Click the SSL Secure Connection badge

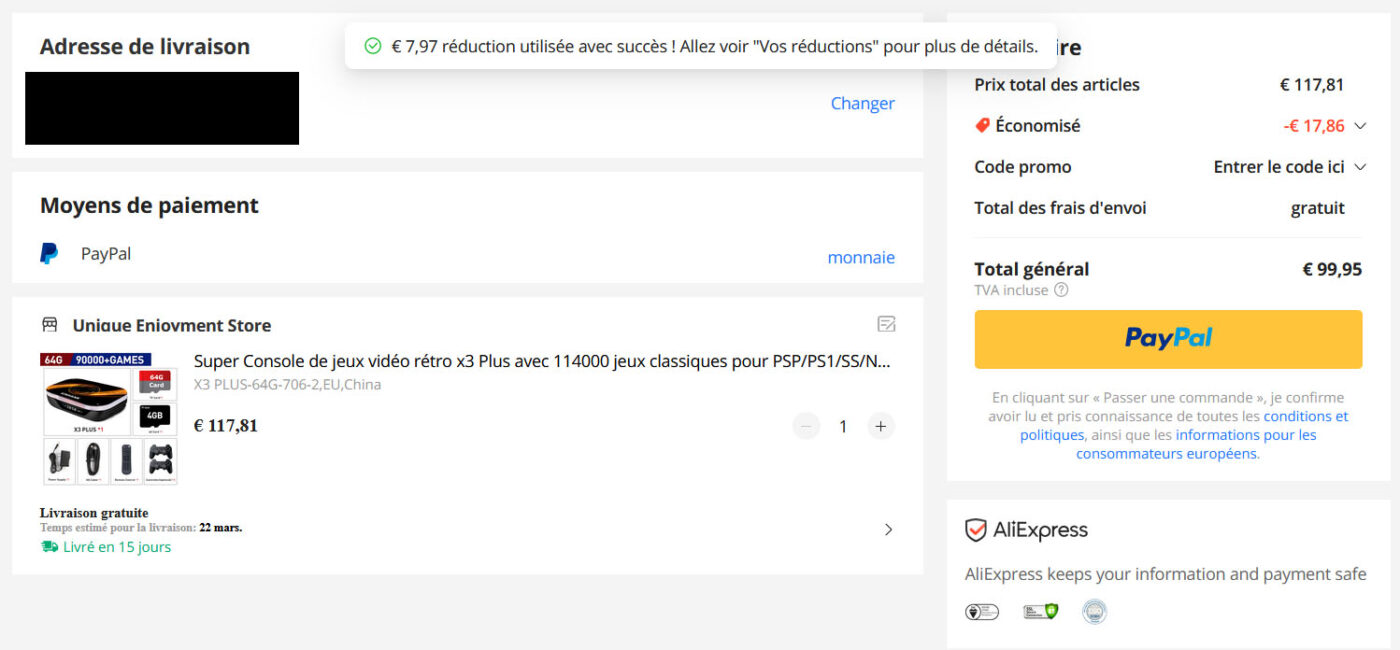click(1040, 611)
